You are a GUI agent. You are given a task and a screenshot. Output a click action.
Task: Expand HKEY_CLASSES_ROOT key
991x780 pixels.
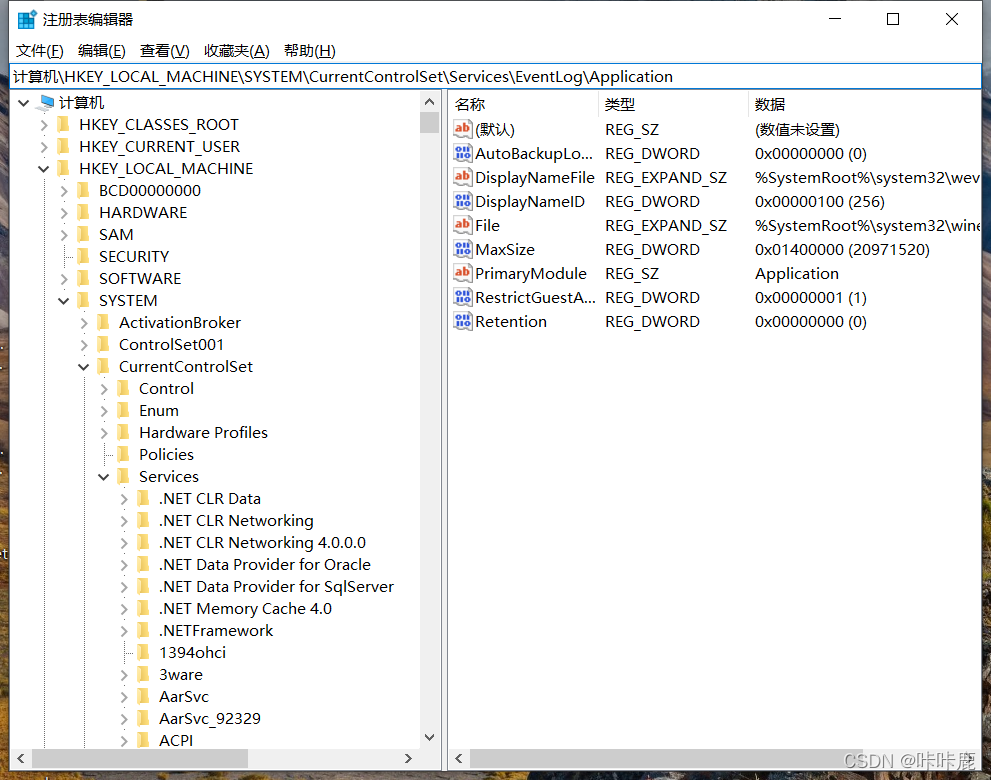[44, 125]
